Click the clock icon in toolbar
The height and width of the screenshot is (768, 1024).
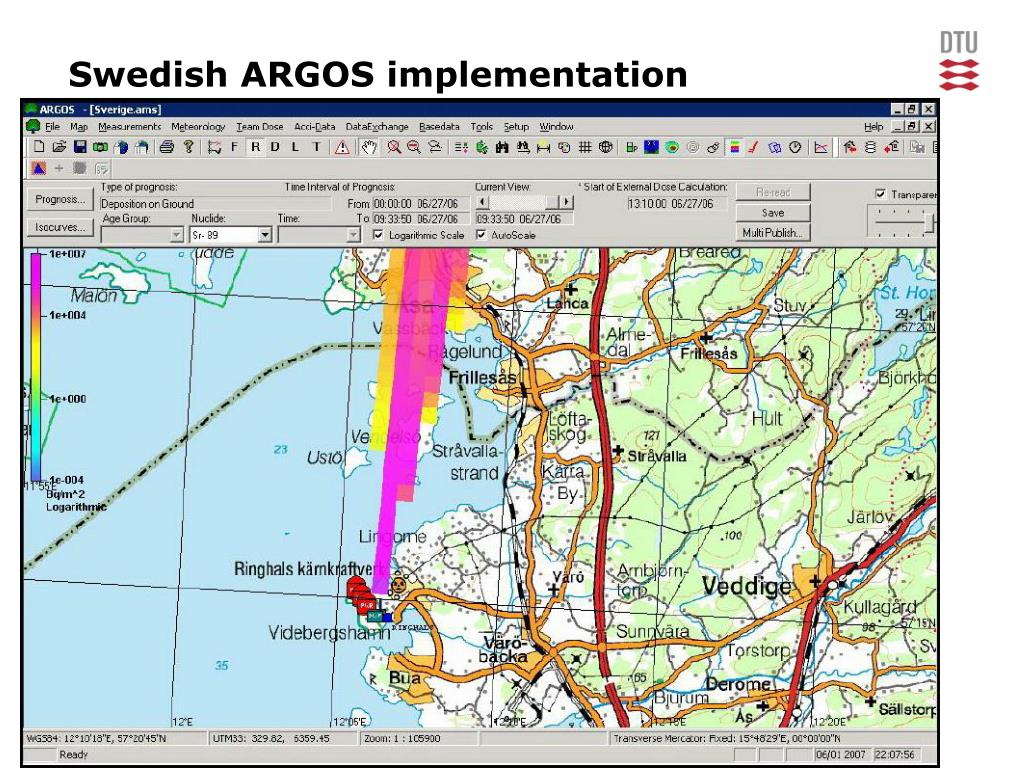coord(795,148)
